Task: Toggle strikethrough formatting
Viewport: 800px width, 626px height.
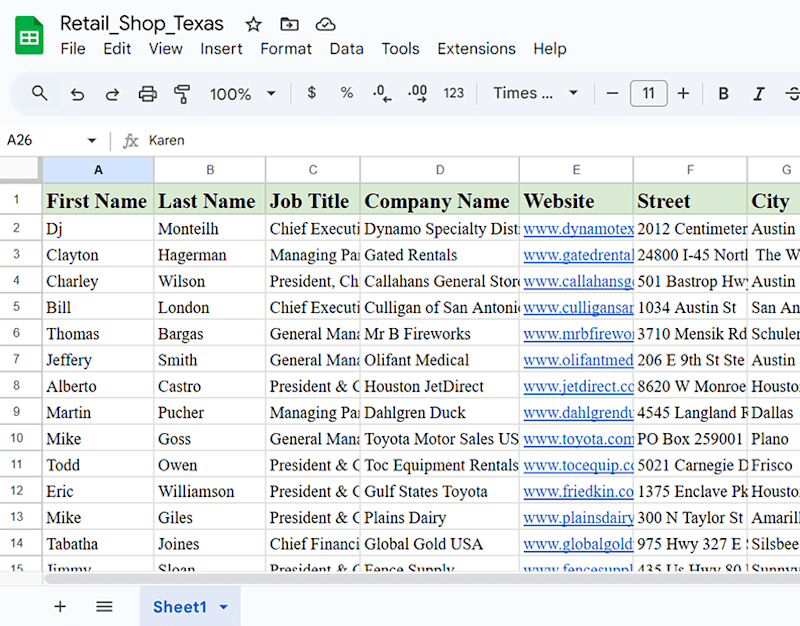Action: [792, 93]
